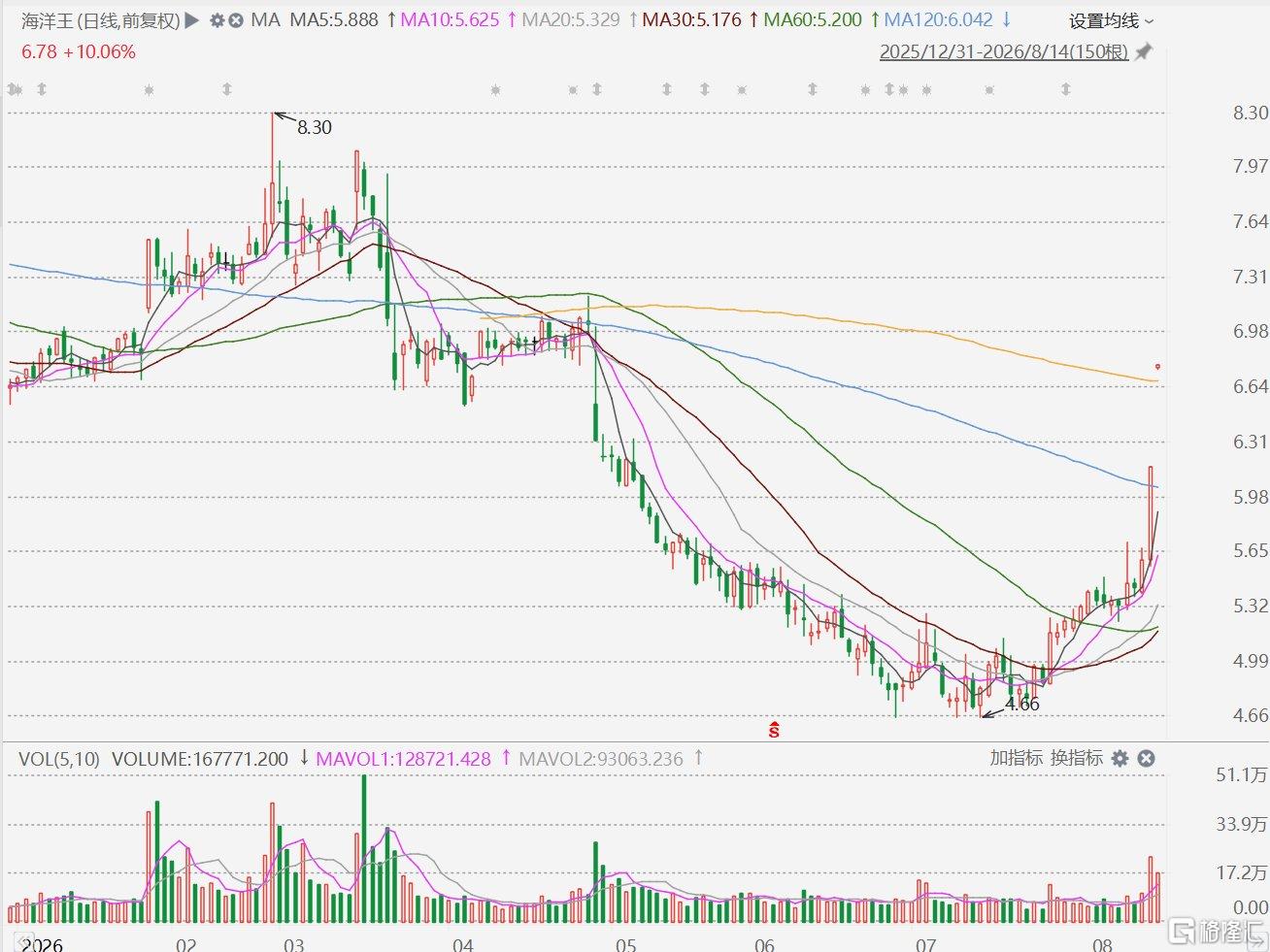Click 换指标 to switch indicator
1270x952 pixels.
[x=1077, y=758]
